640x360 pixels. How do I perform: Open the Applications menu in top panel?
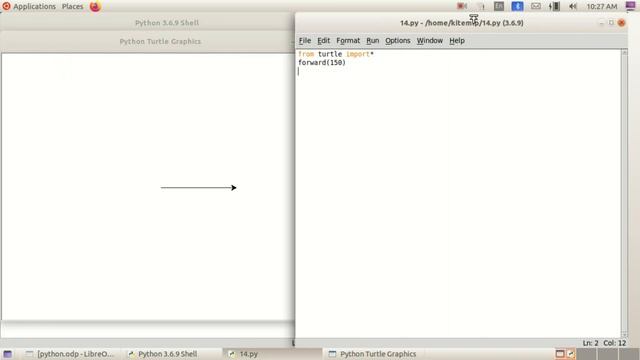tap(34, 7)
